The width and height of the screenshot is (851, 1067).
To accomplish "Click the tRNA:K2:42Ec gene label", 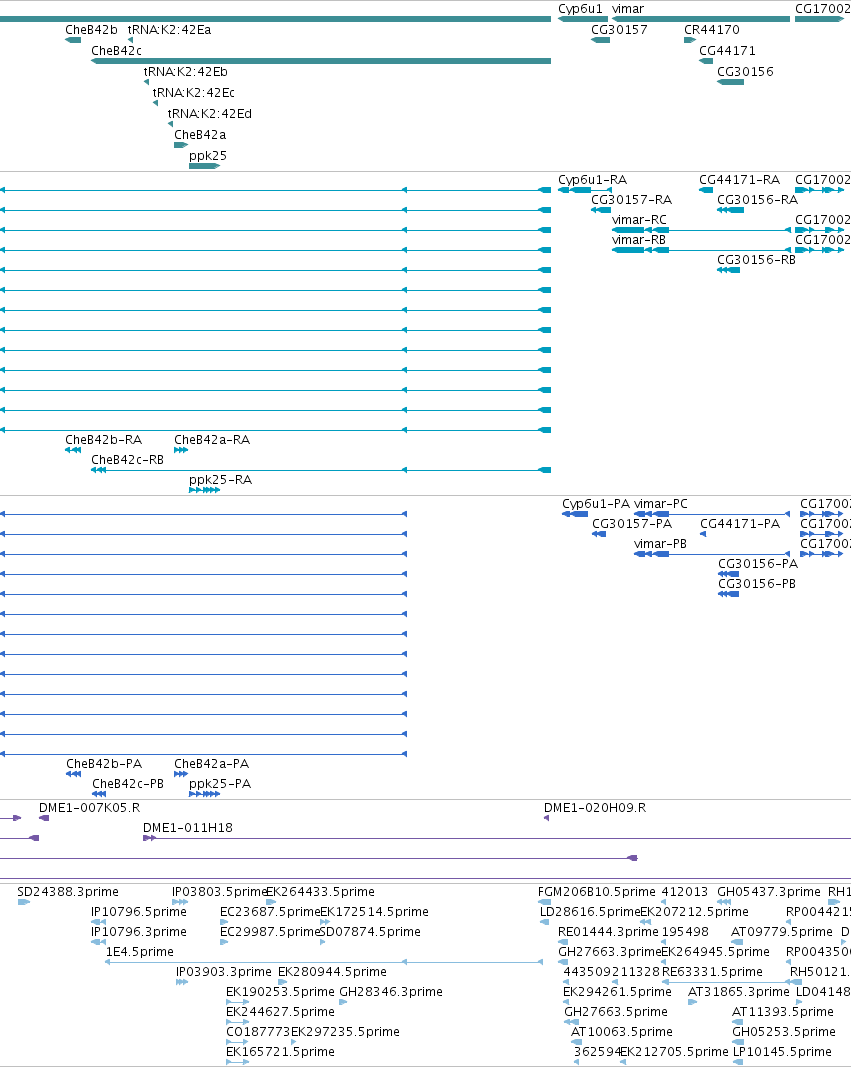I will click(x=194, y=93).
